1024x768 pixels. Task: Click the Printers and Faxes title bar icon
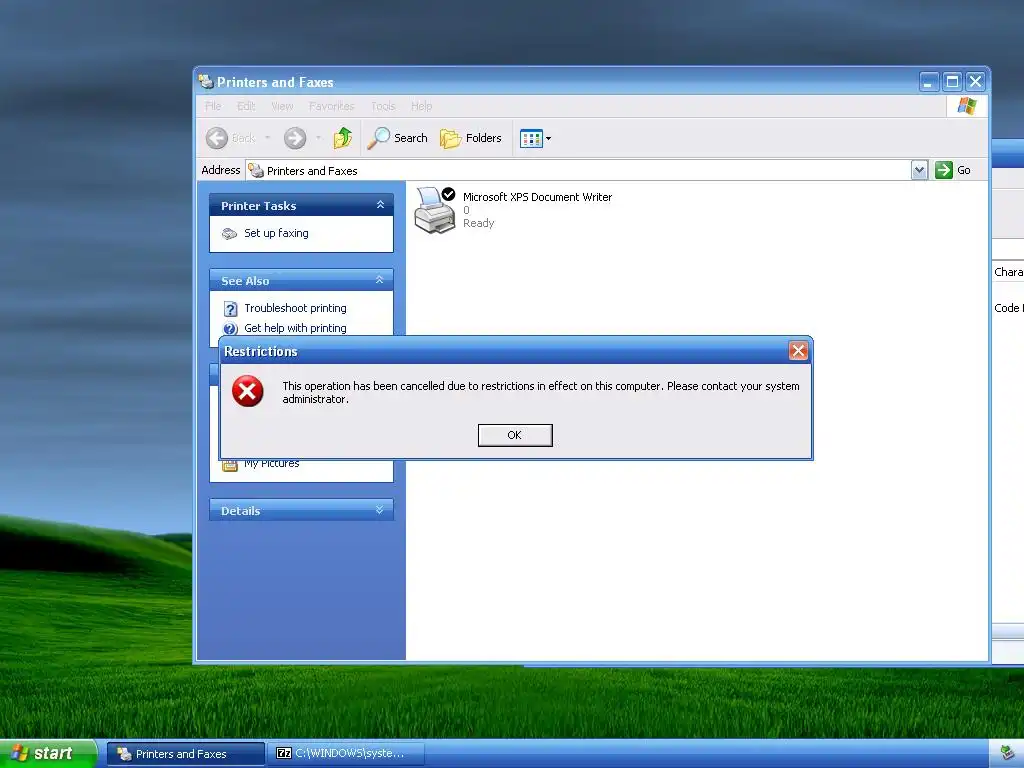(x=206, y=82)
